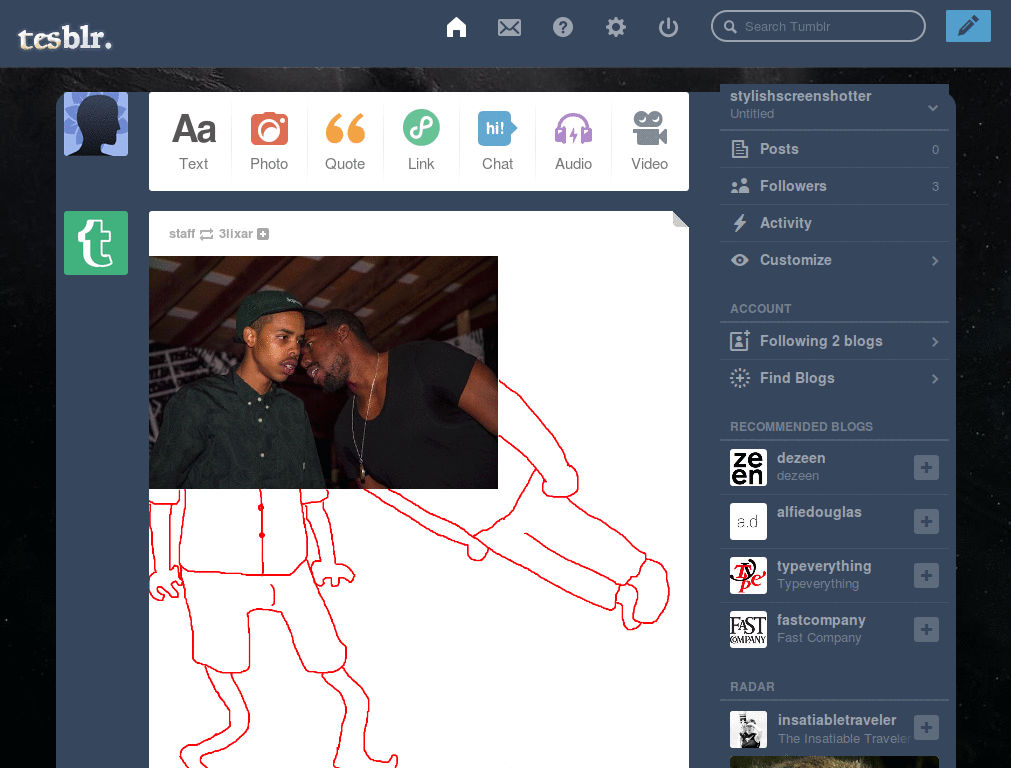
Task: Open the insatiabletraveler avatar thumbnail
Action: tap(748, 729)
